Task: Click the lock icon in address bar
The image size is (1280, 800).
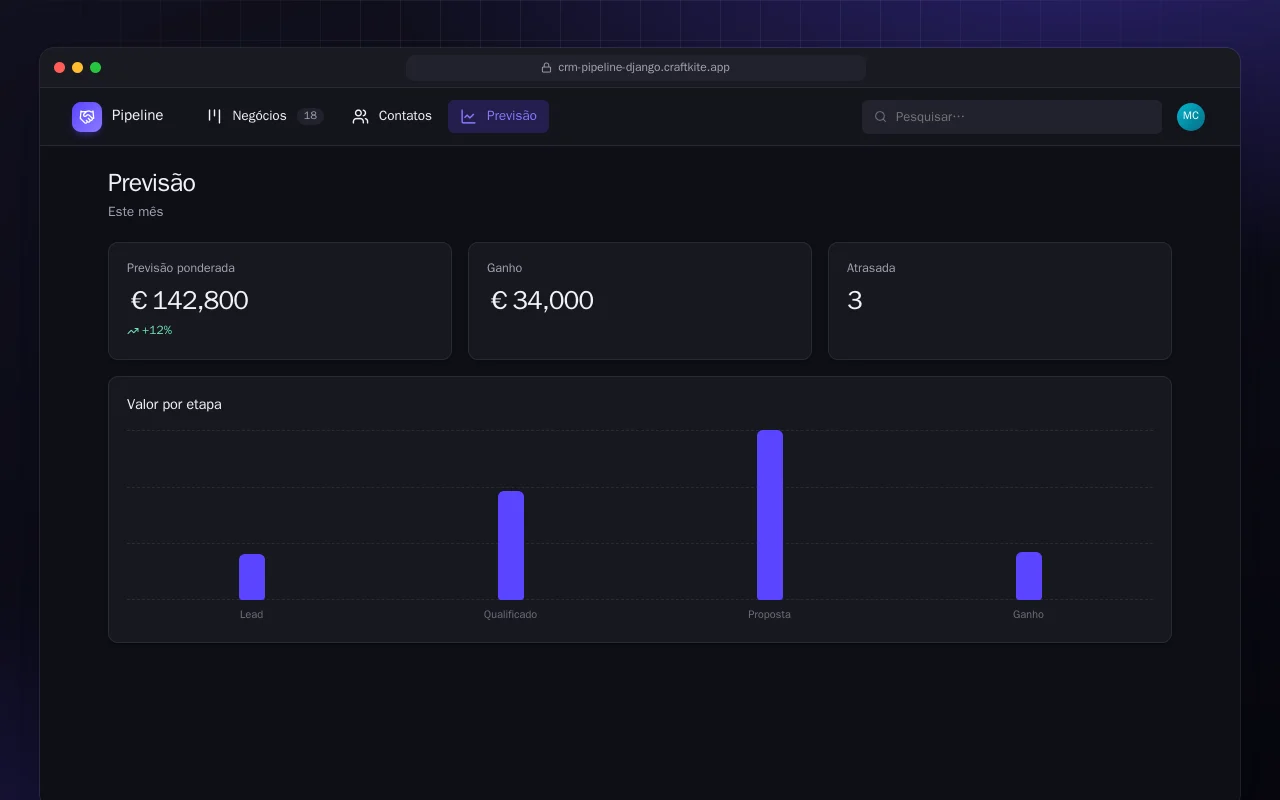Action: 546,68
